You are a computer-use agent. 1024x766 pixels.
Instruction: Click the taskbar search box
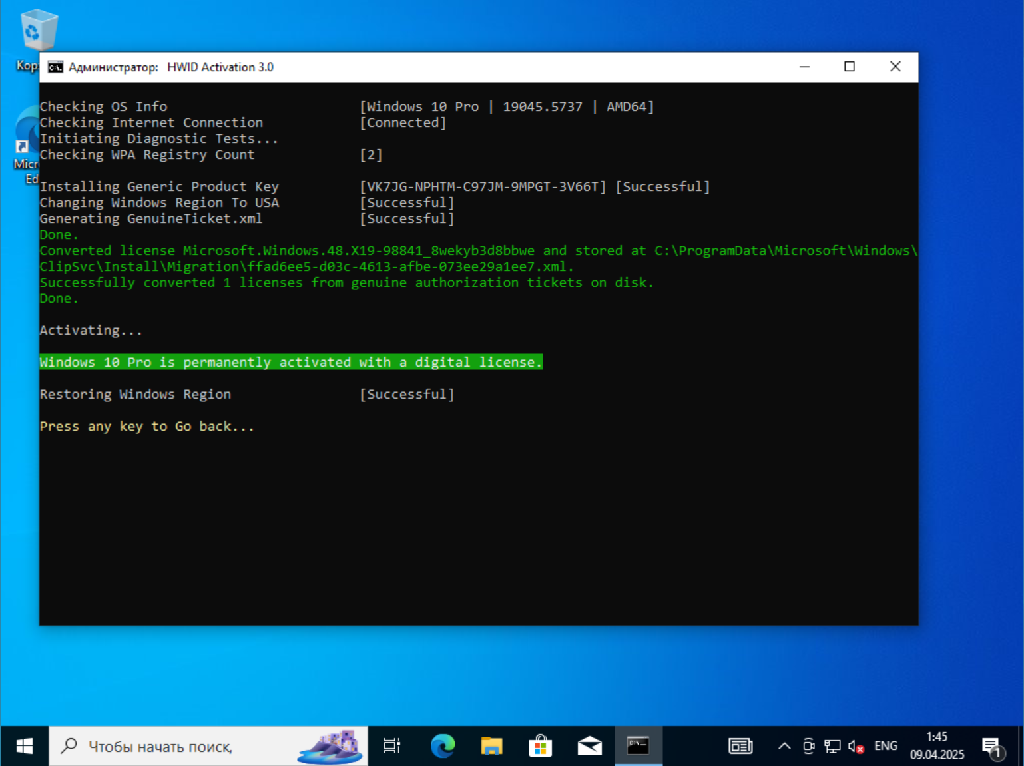pyautogui.click(x=209, y=746)
